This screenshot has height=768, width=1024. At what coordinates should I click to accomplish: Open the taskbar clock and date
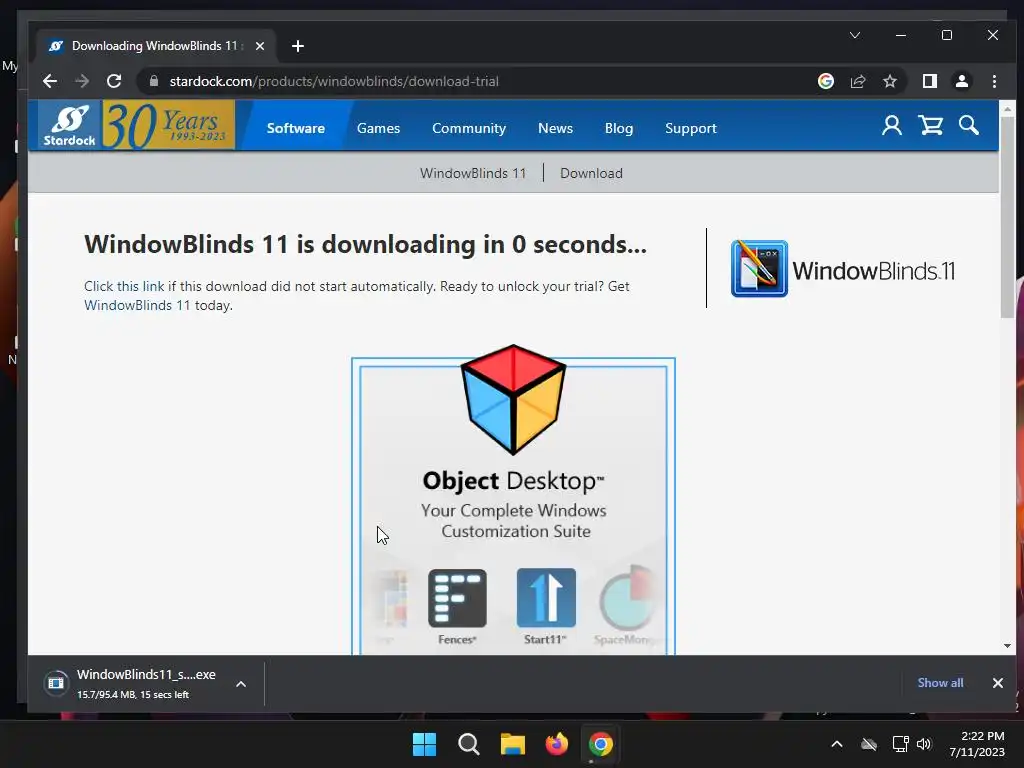click(977, 744)
